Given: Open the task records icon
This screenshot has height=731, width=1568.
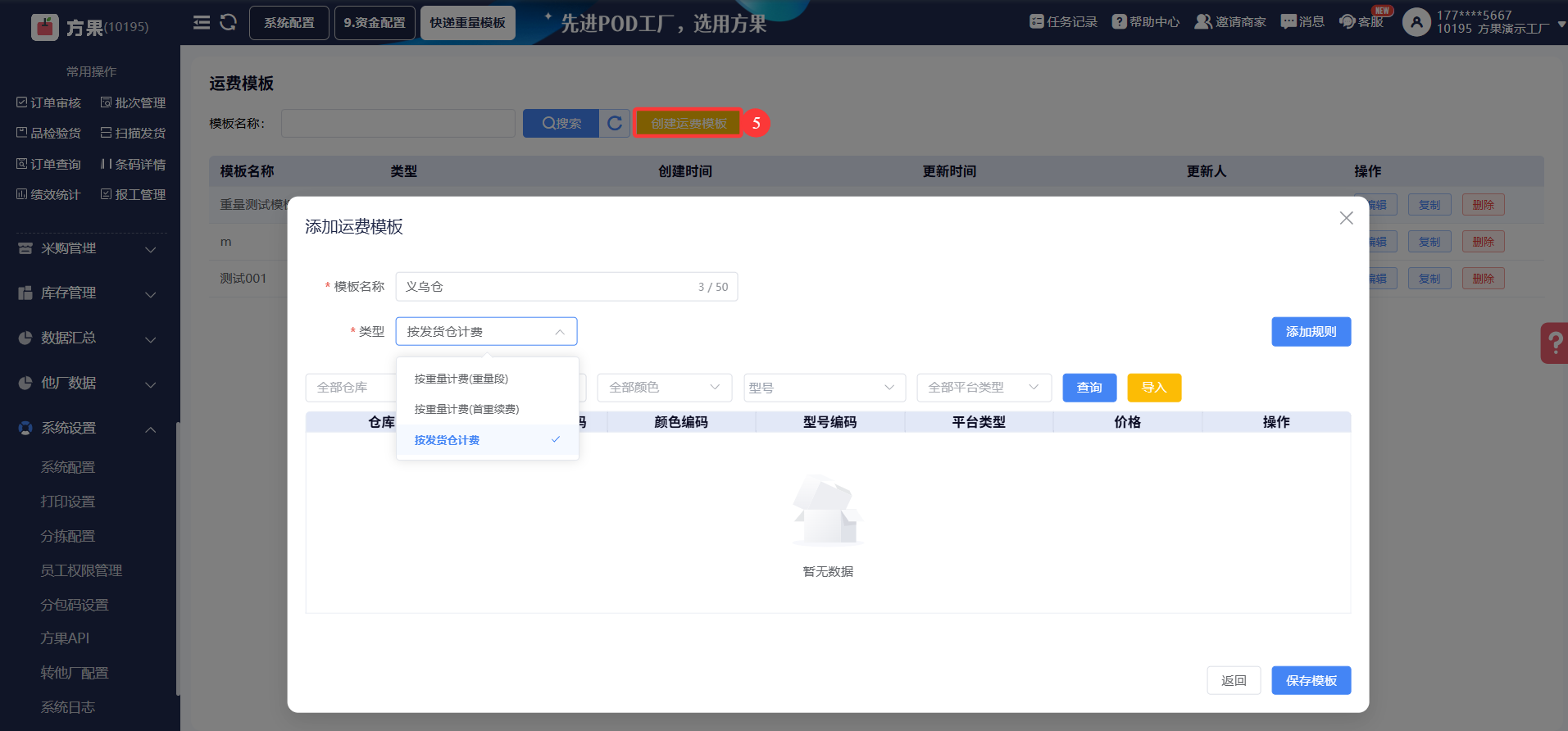Looking at the screenshot, I should click(x=1037, y=22).
